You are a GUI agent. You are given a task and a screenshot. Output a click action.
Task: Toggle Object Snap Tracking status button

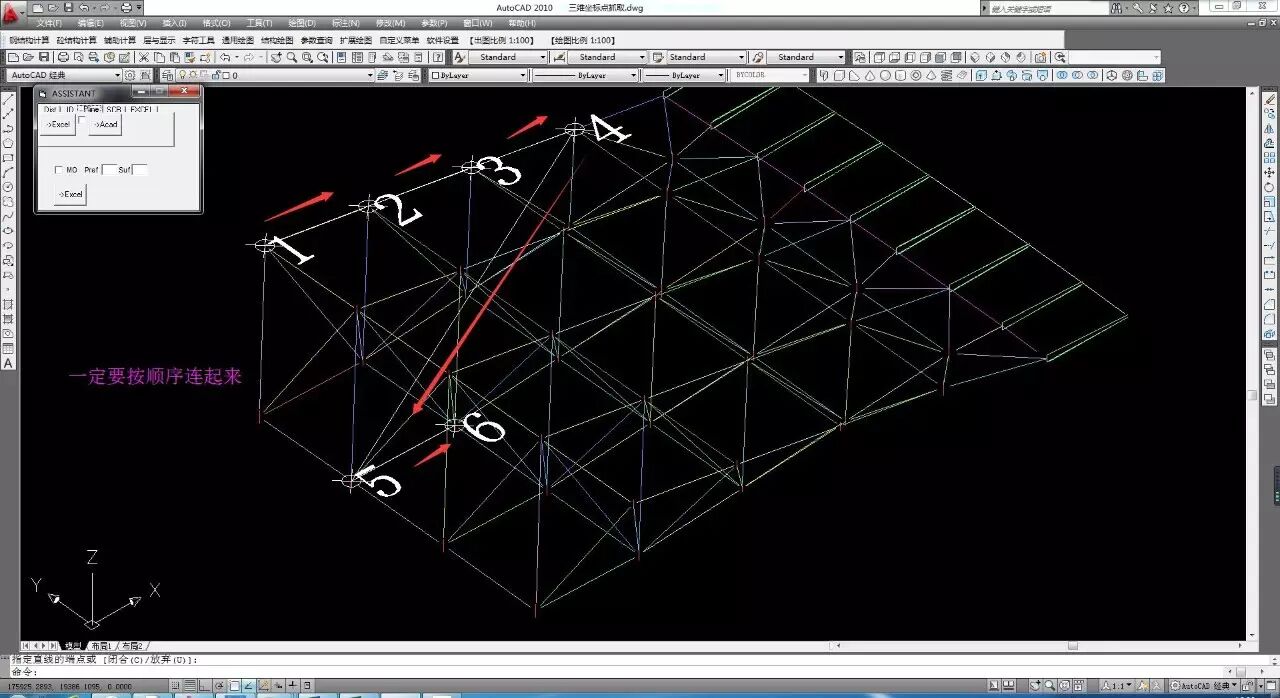click(x=248, y=686)
